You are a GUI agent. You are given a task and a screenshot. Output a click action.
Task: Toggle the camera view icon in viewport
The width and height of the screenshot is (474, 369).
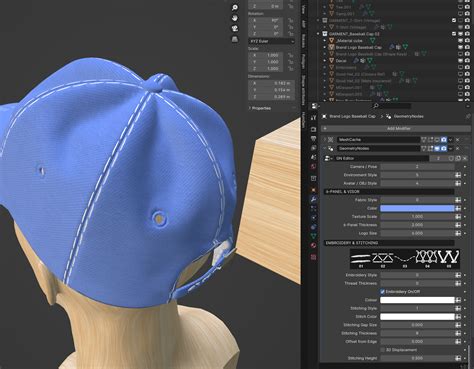coord(235,28)
